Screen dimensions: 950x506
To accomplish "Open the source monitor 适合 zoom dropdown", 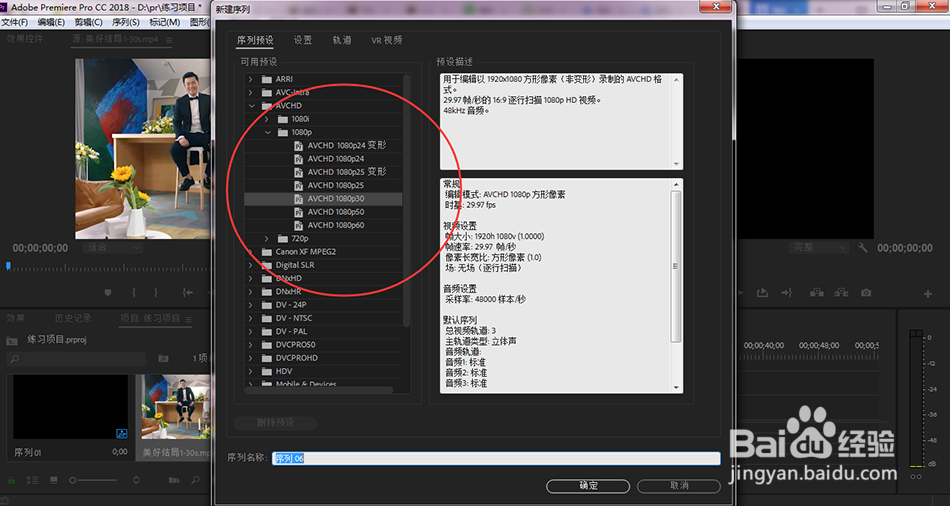I will click(113, 248).
